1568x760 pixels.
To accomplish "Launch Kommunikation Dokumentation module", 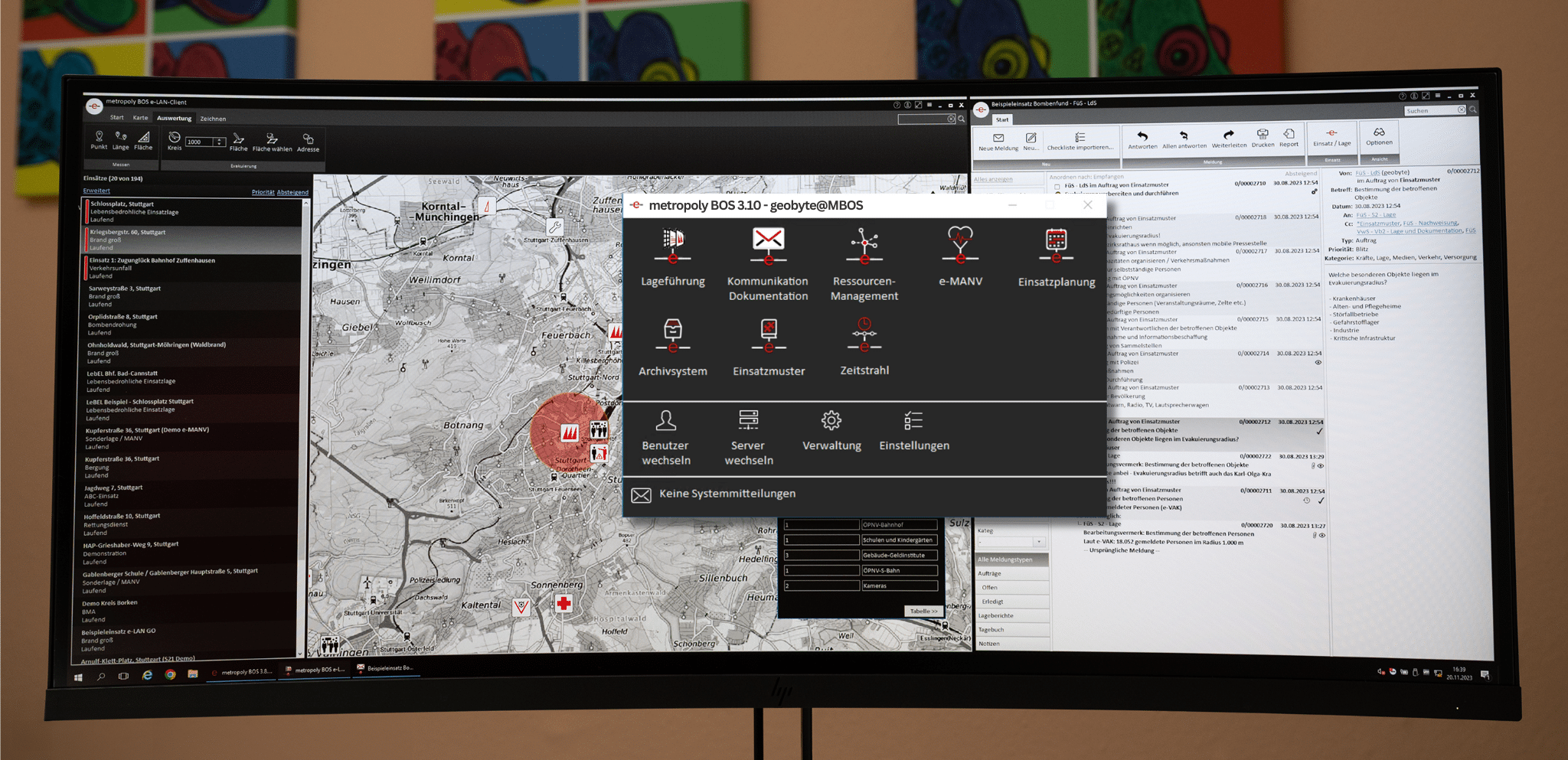I will point(768,263).
